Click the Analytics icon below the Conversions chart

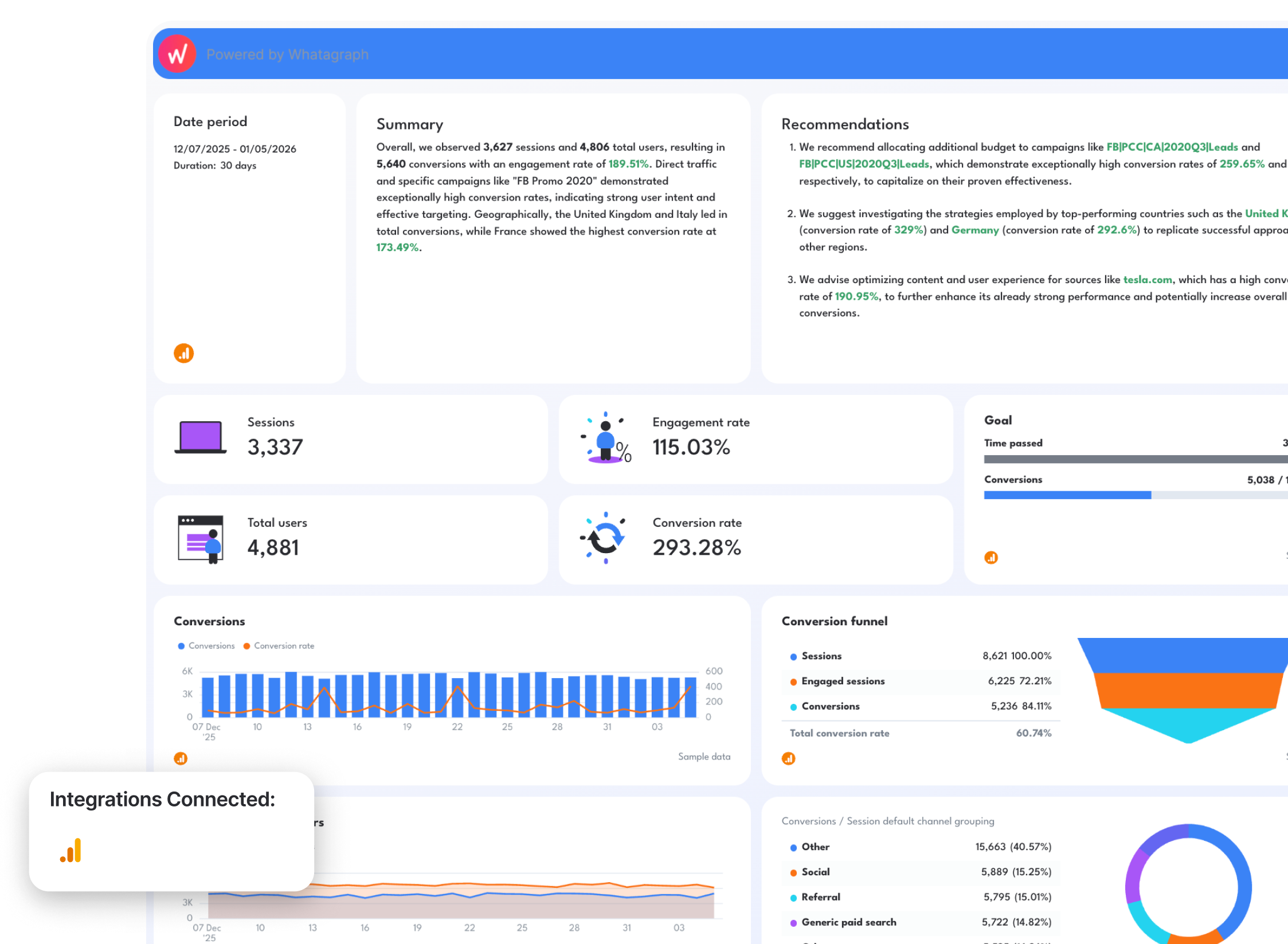(181, 758)
